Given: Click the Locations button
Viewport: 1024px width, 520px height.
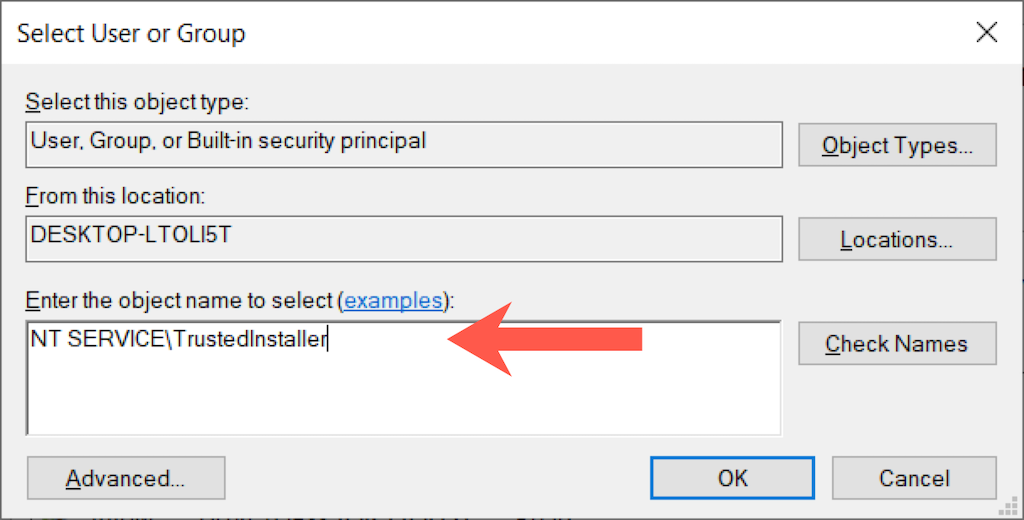Looking at the screenshot, I should click(x=897, y=240).
